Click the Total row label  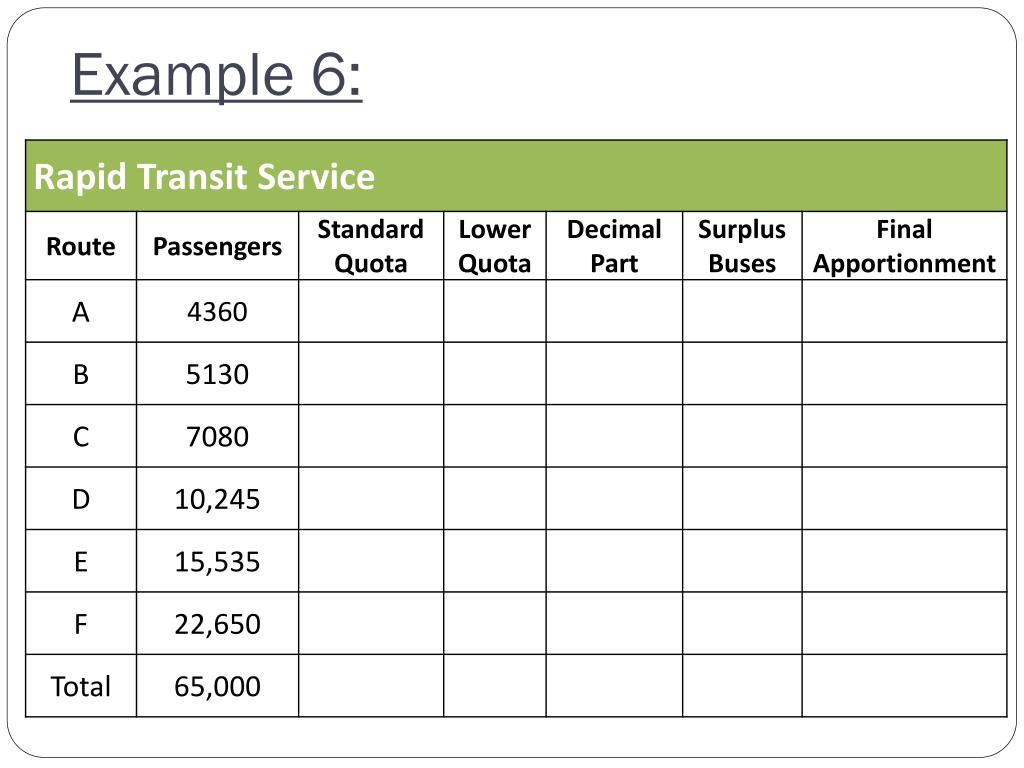(81, 686)
